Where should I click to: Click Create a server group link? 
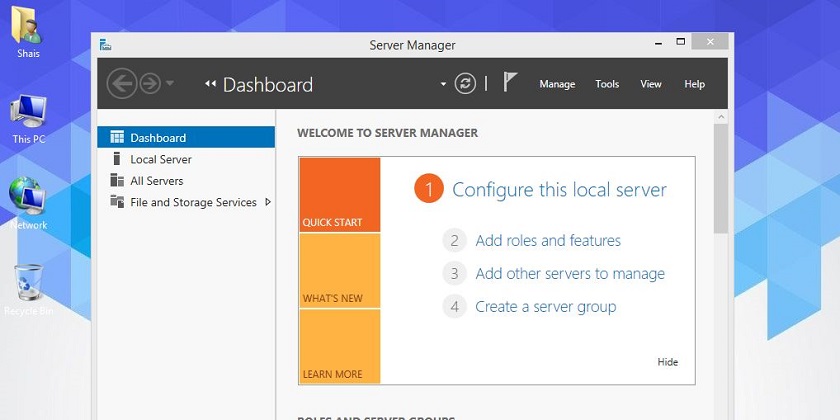[546, 307]
